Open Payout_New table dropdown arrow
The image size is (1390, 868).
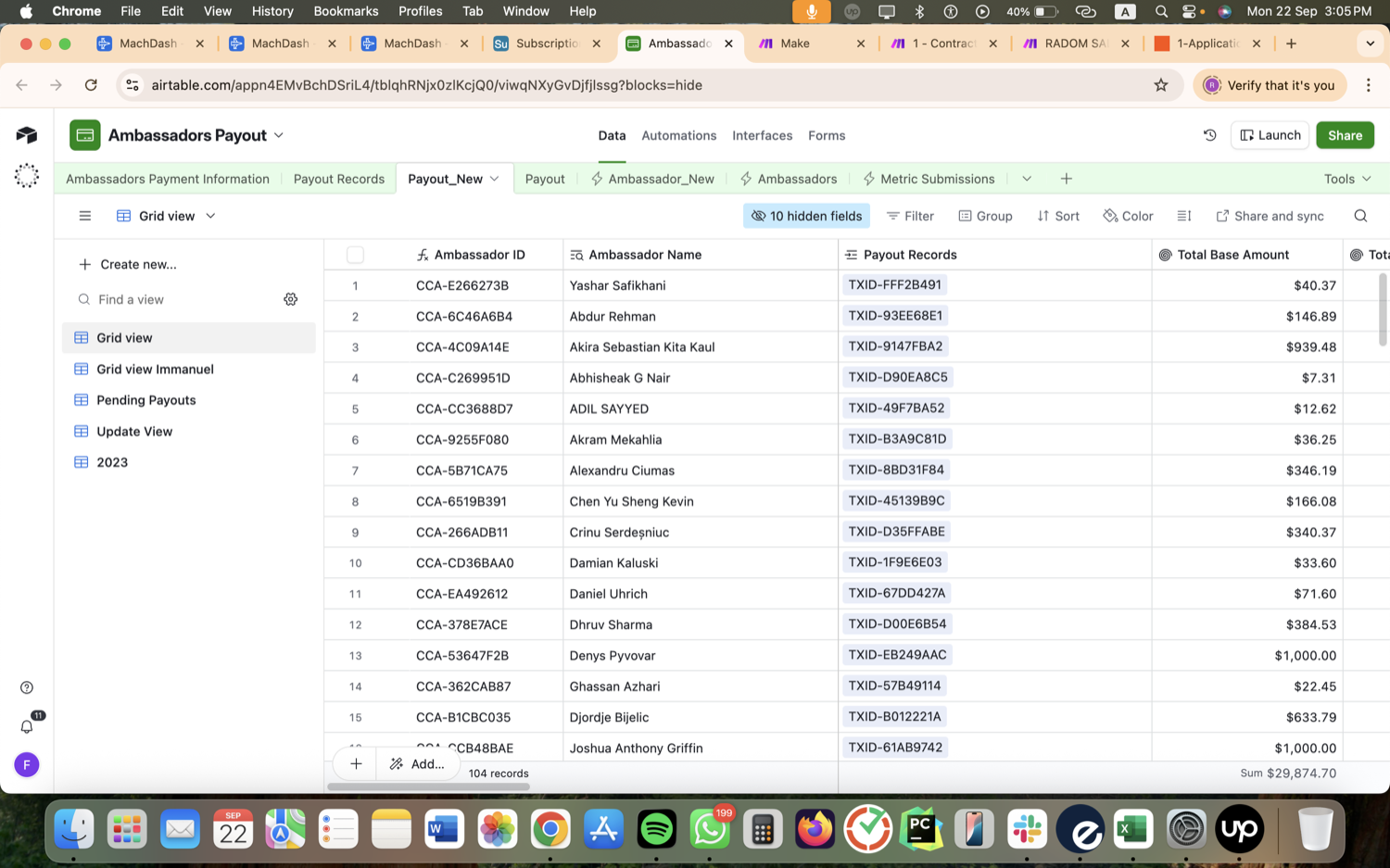tap(495, 179)
